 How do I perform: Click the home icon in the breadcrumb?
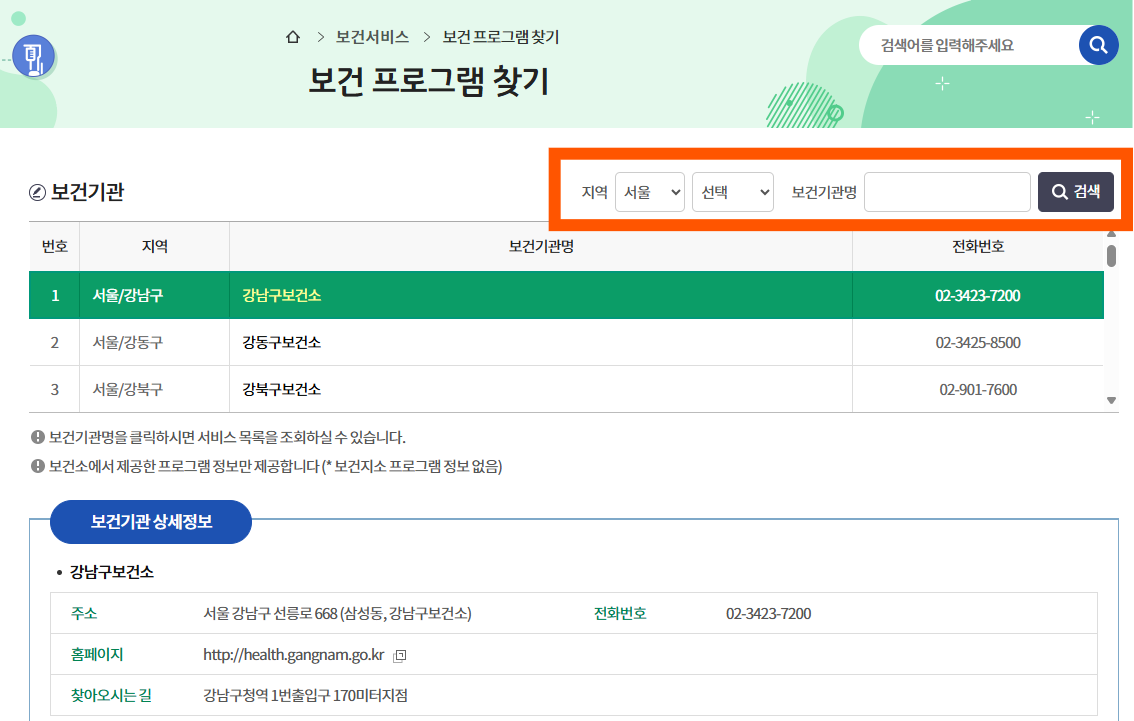click(292, 37)
